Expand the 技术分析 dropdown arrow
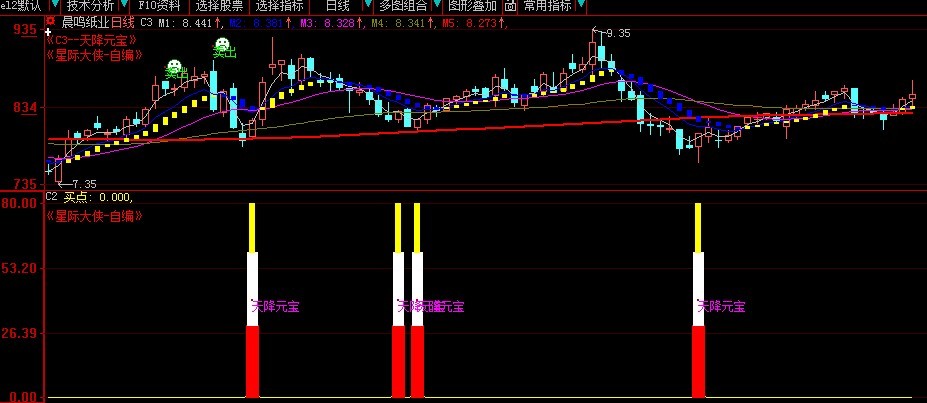 (124, 6)
